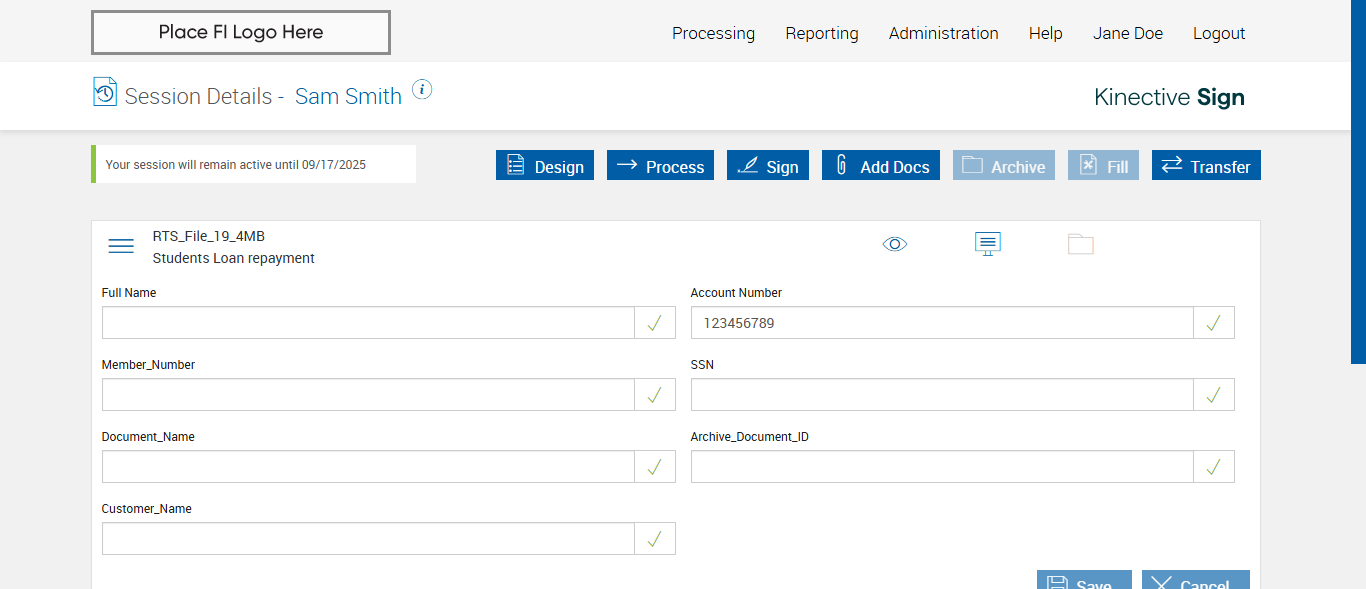Toggle document preview eye icon
Screen dimensions: 1366x589
[895, 244]
